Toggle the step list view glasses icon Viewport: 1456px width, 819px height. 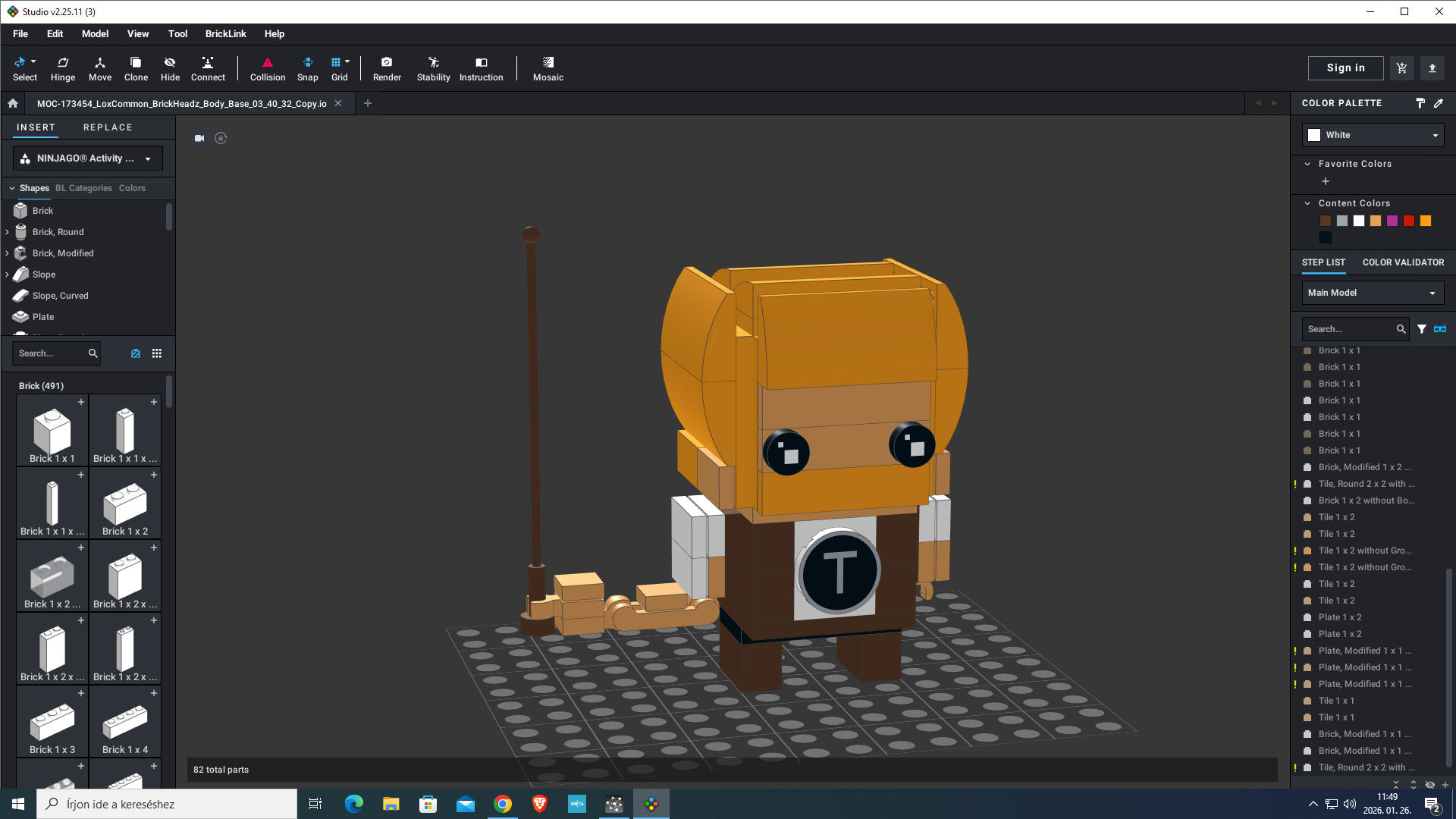click(x=1440, y=329)
